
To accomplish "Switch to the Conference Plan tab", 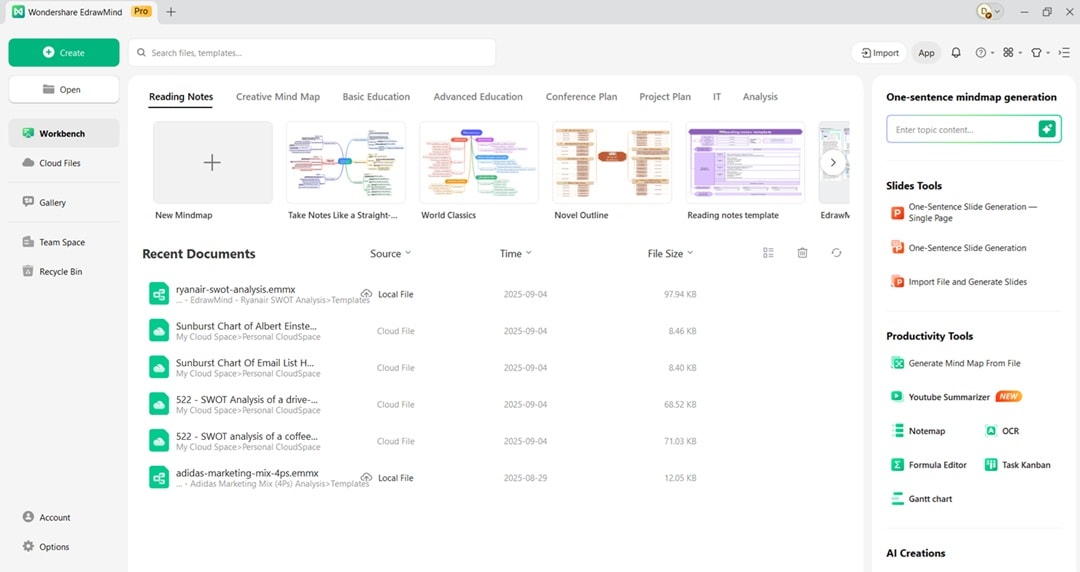I will pos(581,96).
